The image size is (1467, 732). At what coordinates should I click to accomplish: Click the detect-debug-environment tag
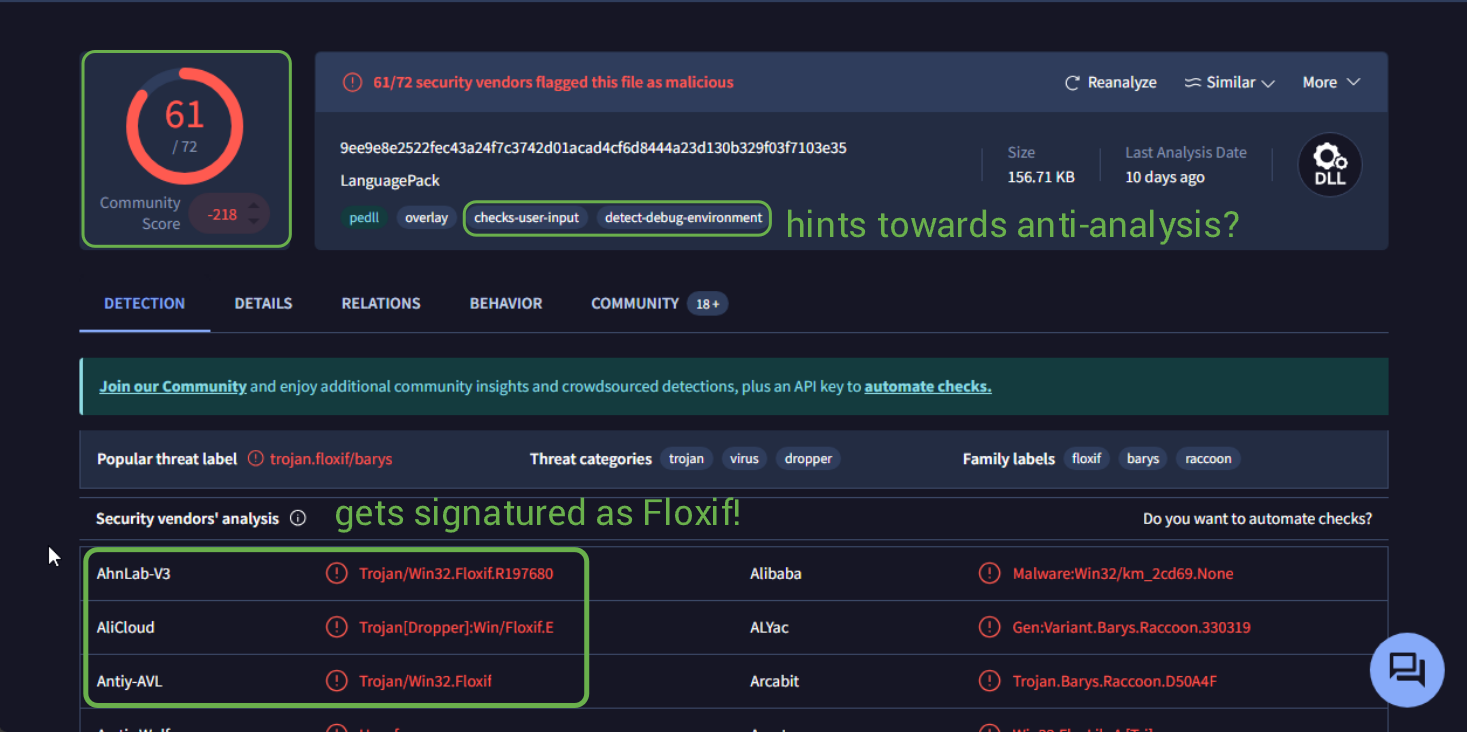pos(683,217)
